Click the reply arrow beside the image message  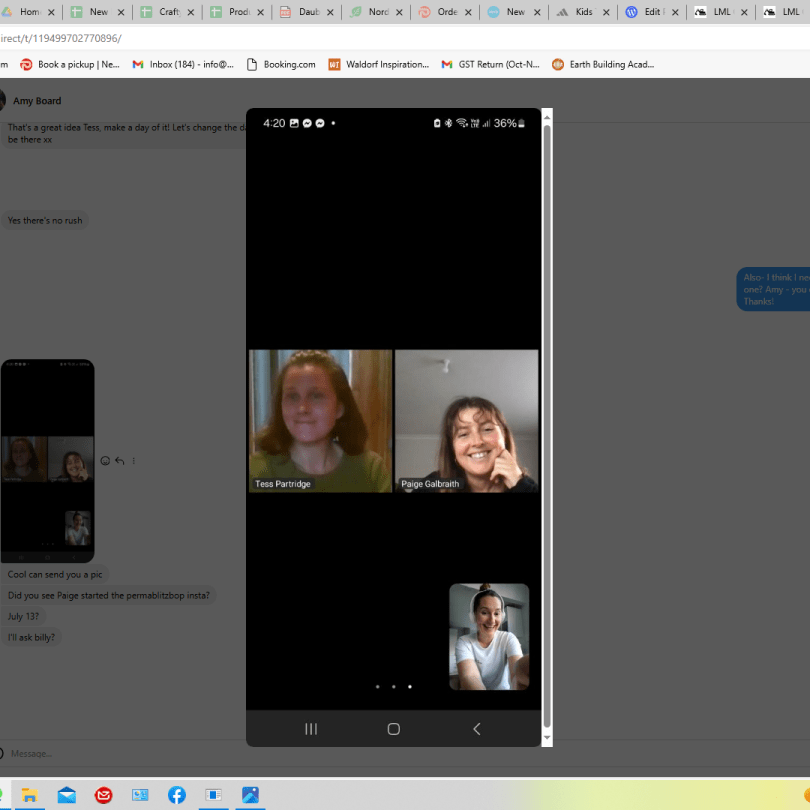[x=119, y=461]
